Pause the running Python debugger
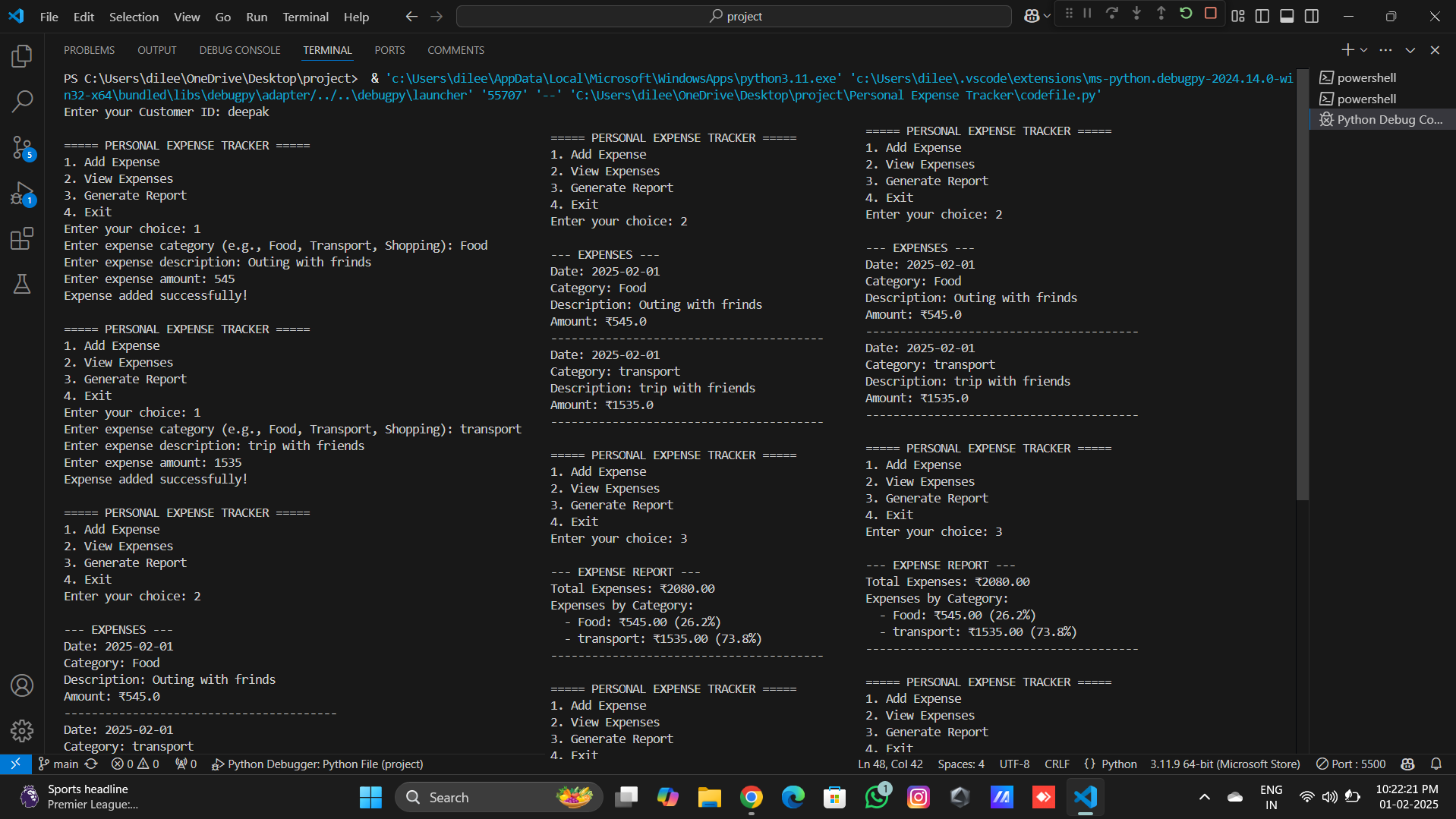The height and width of the screenshot is (819, 1456). point(1087,13)
